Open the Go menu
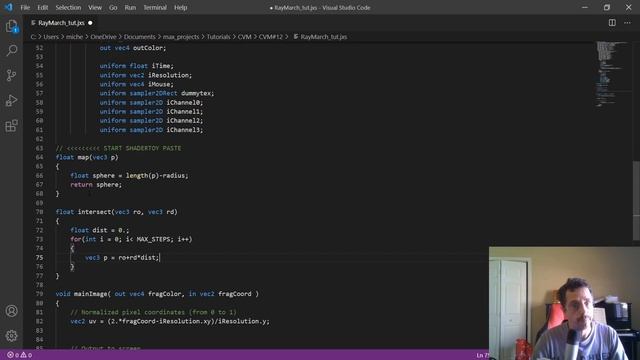This screenshot has width=640, height=360. pyautogui.click(x=113, y=7)
